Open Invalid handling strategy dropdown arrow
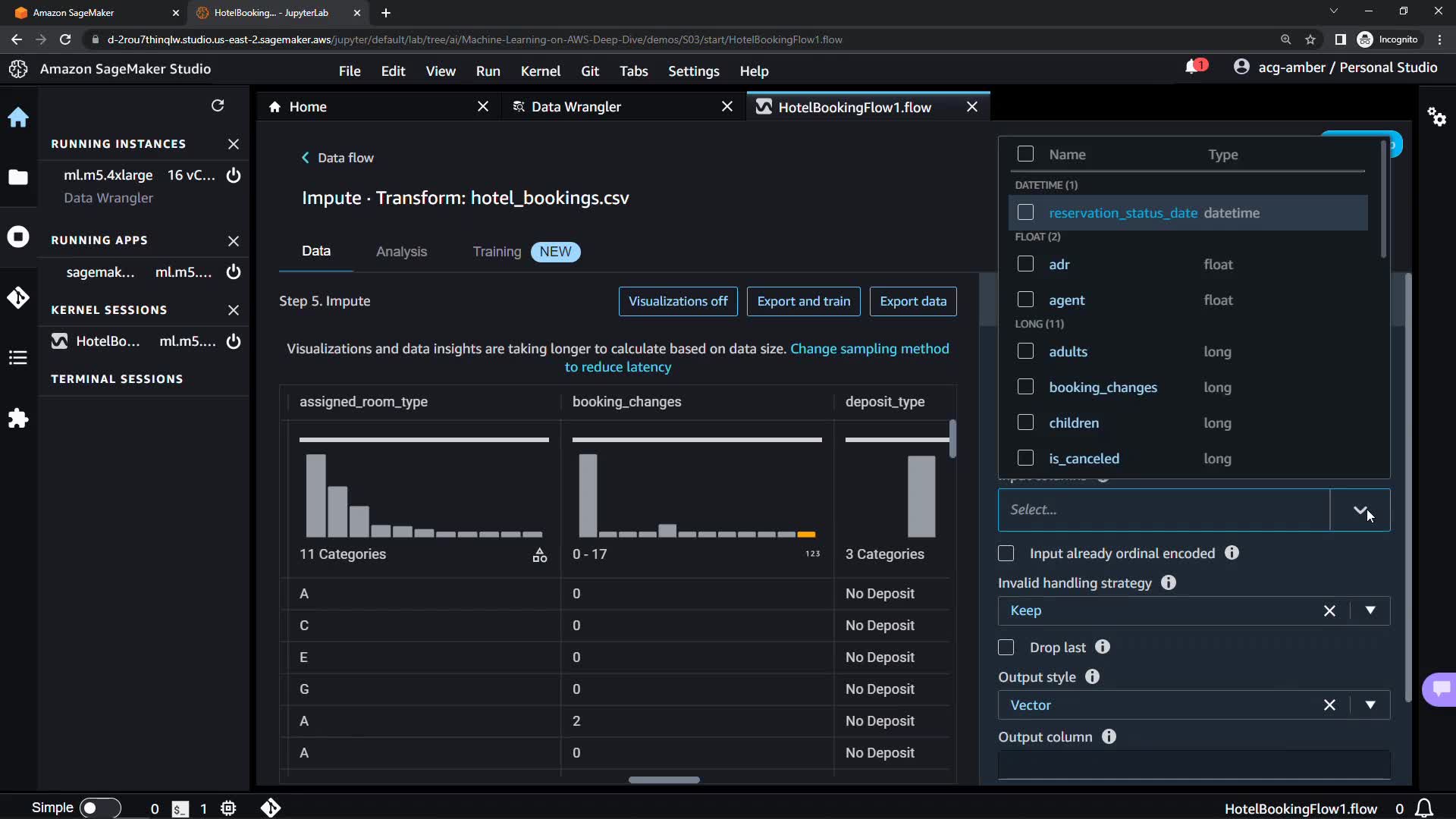This screenshot has height=819, width=1456. [x=1370, y=610]
